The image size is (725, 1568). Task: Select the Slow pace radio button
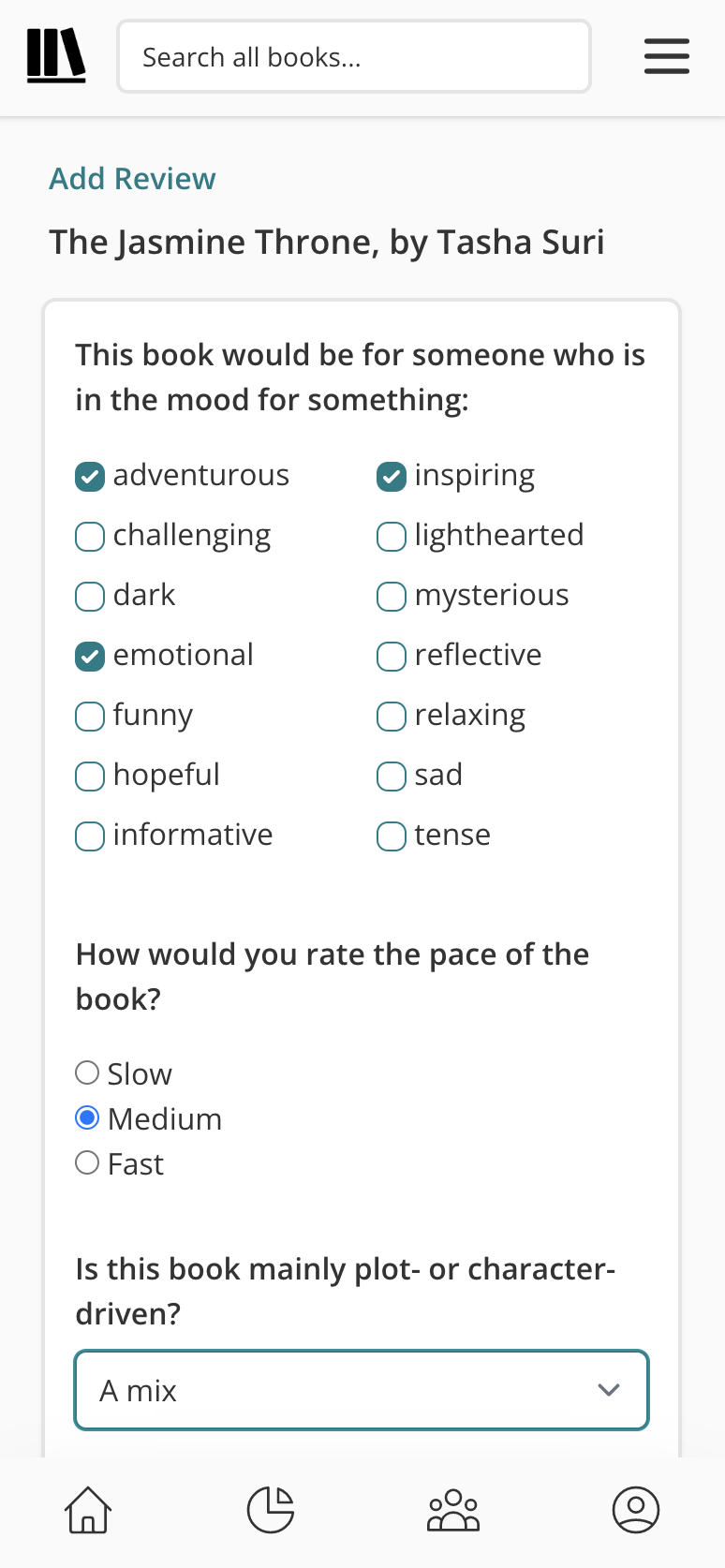point(86,1072)
